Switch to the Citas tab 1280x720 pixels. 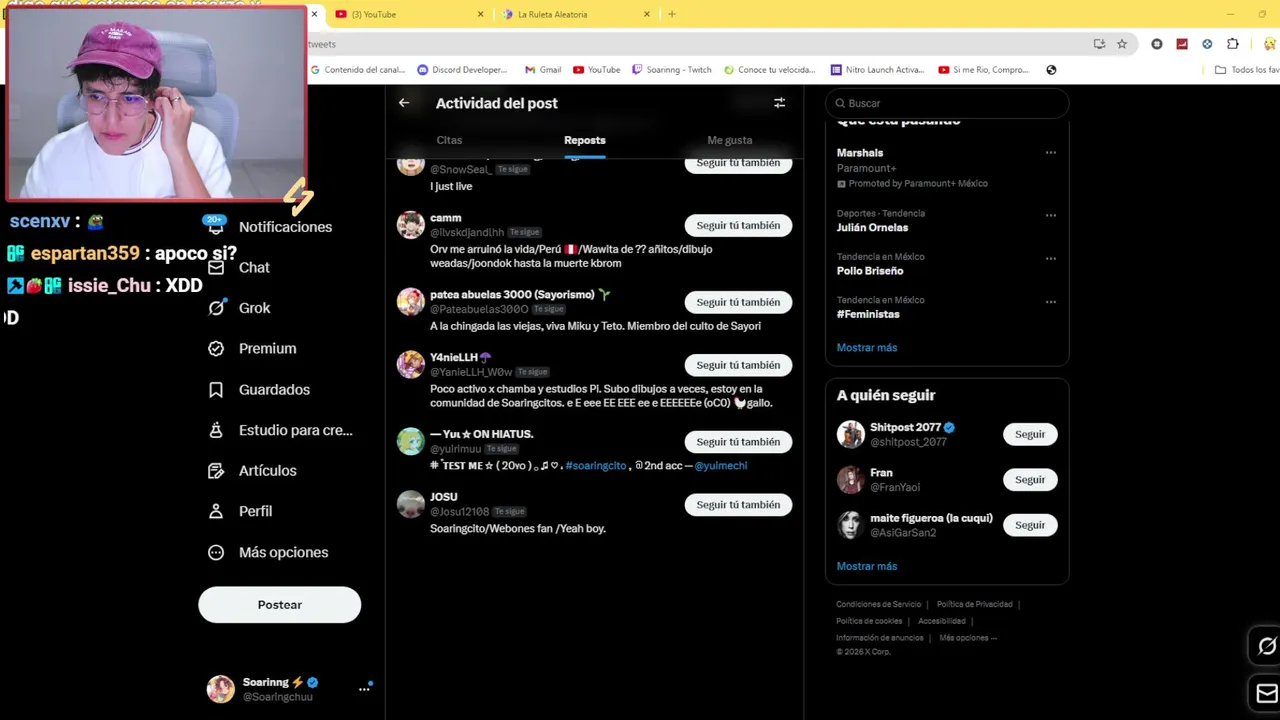pos(449,140)
